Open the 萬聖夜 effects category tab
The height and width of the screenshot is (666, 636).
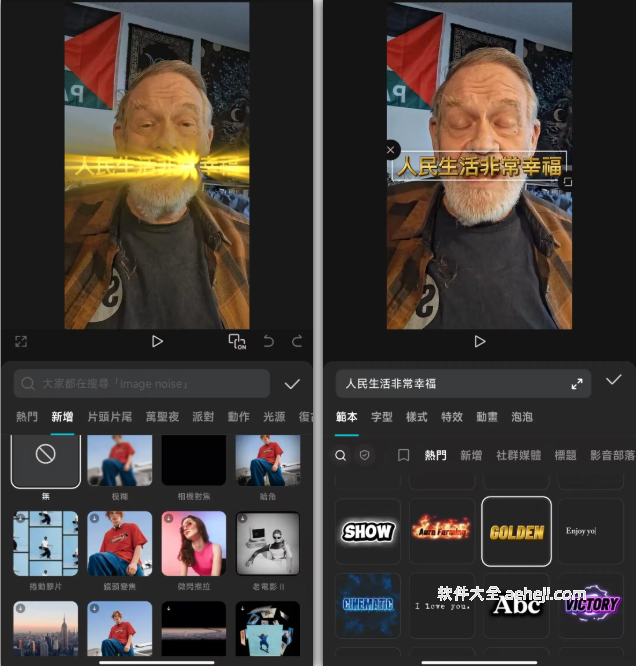coord(162,417)
